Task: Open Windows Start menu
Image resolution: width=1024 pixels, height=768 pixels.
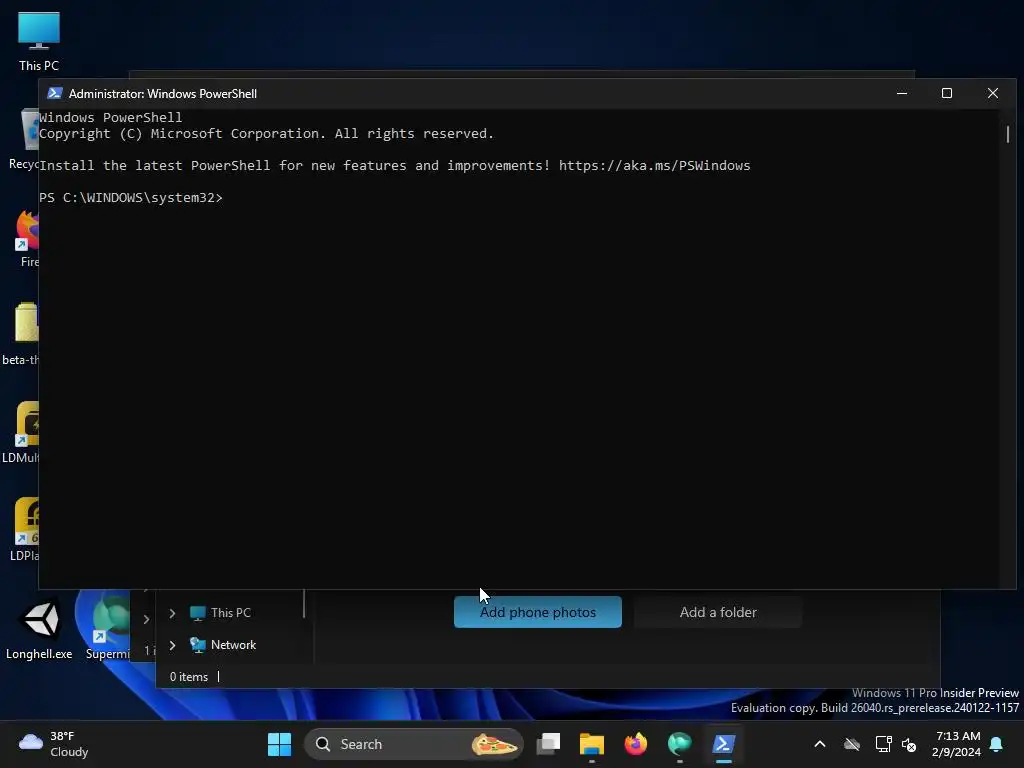Action: [280, 744]
